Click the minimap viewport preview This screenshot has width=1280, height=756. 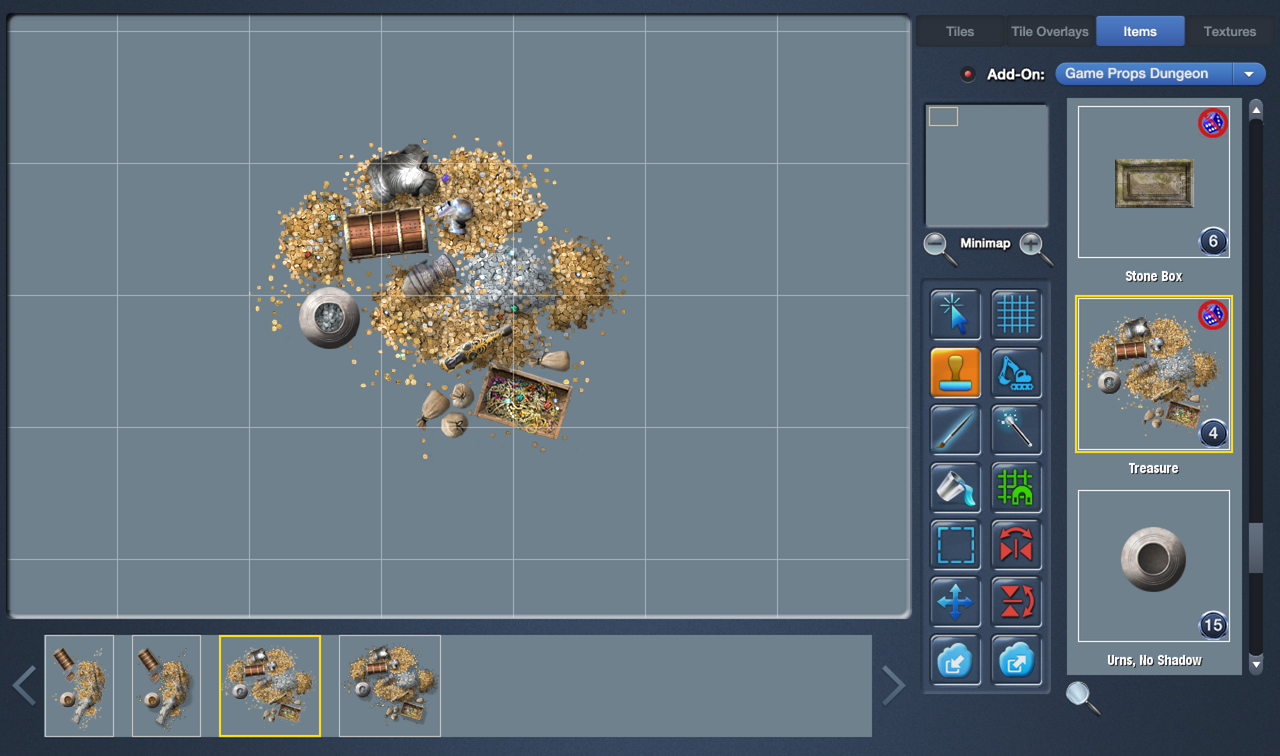(943, 116)
